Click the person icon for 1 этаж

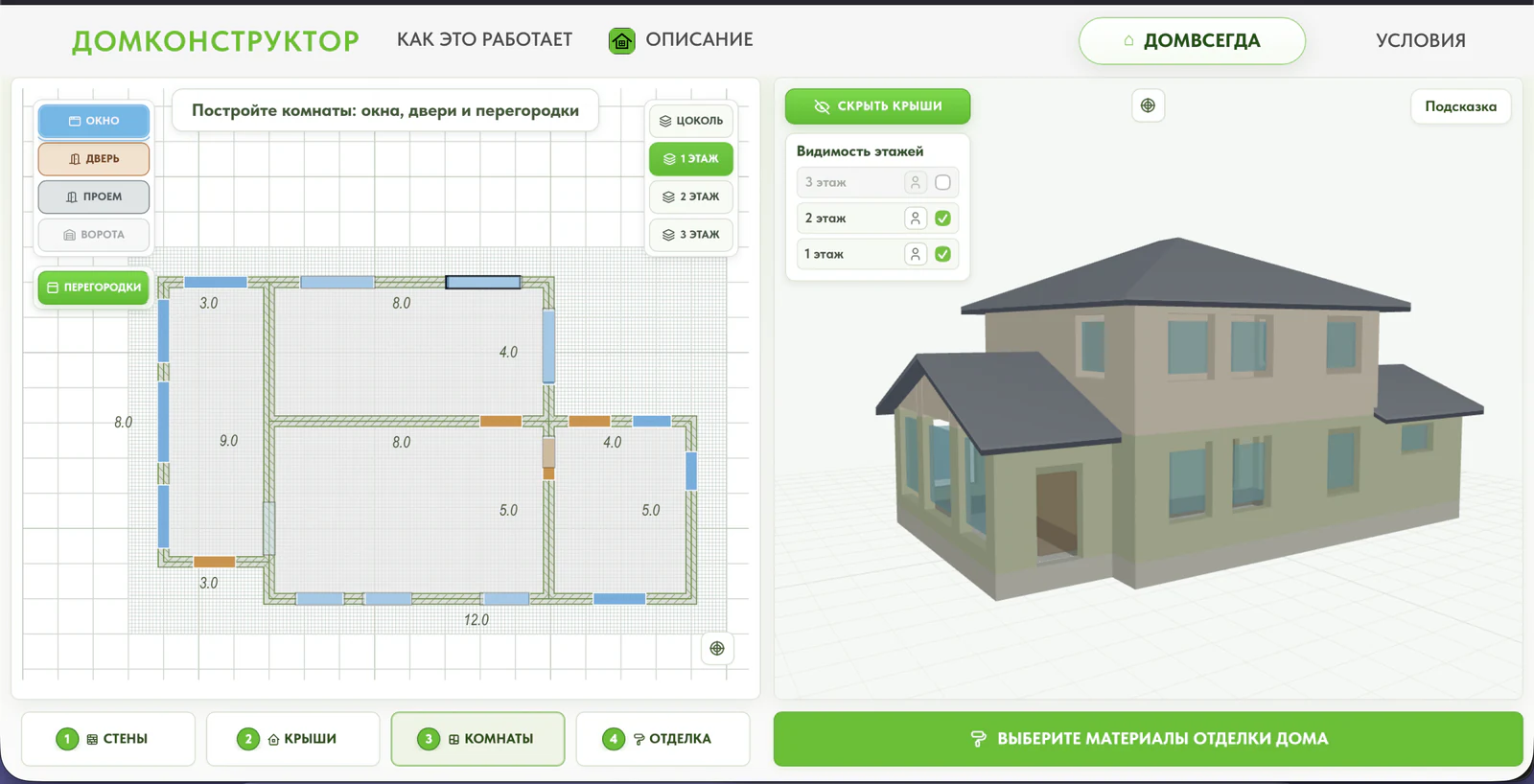[x=915, y=254]
